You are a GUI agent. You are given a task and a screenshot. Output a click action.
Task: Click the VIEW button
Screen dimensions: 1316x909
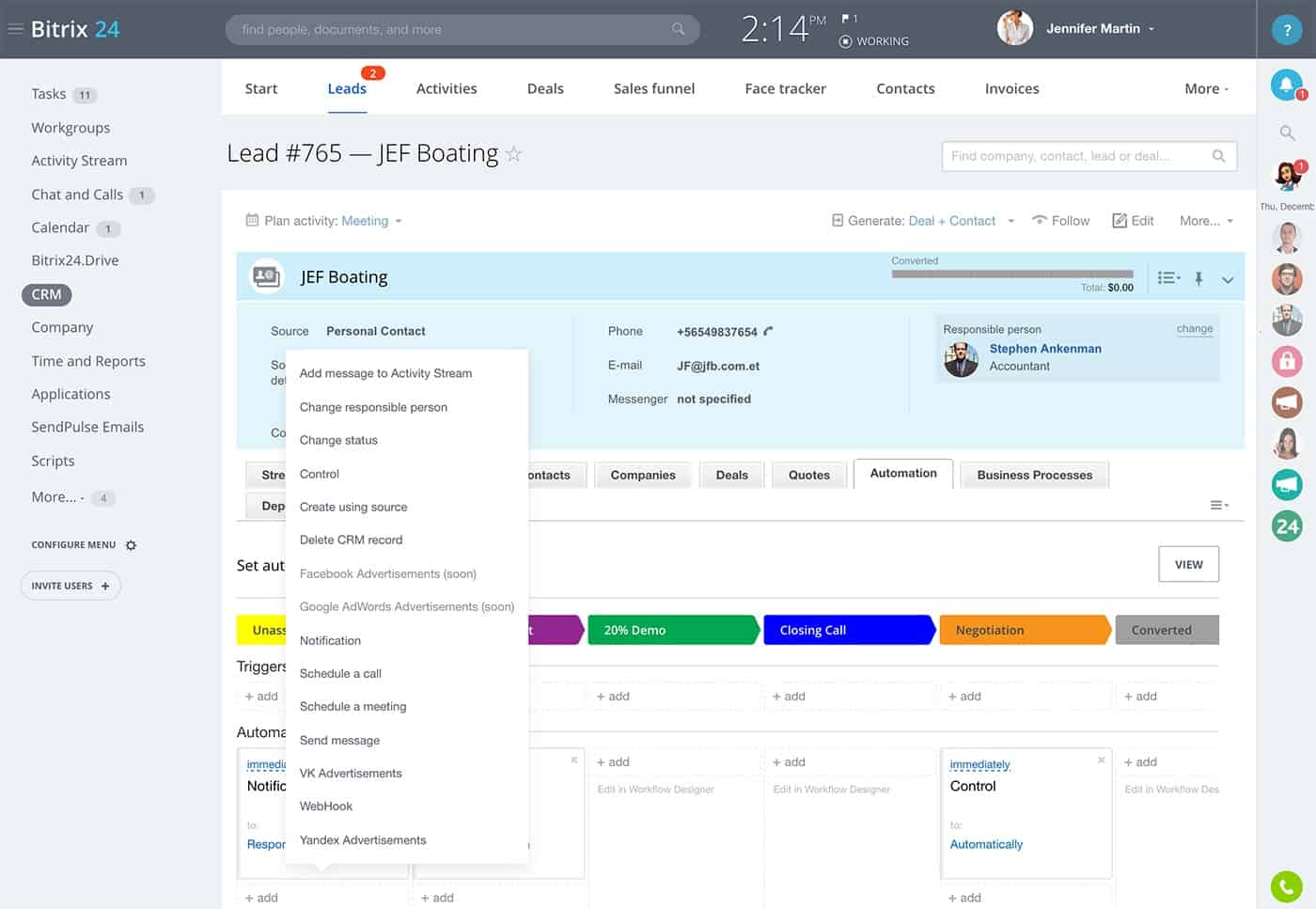1188,564
